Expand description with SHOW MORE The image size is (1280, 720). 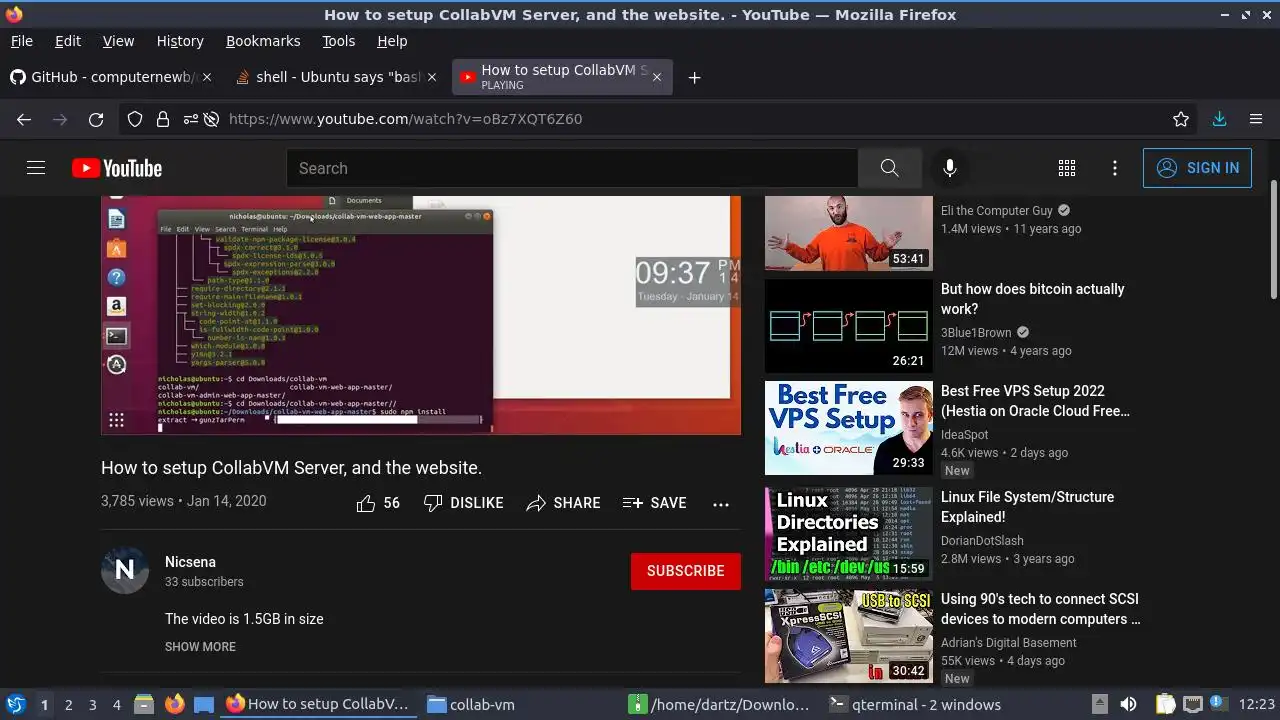point(200,647)
